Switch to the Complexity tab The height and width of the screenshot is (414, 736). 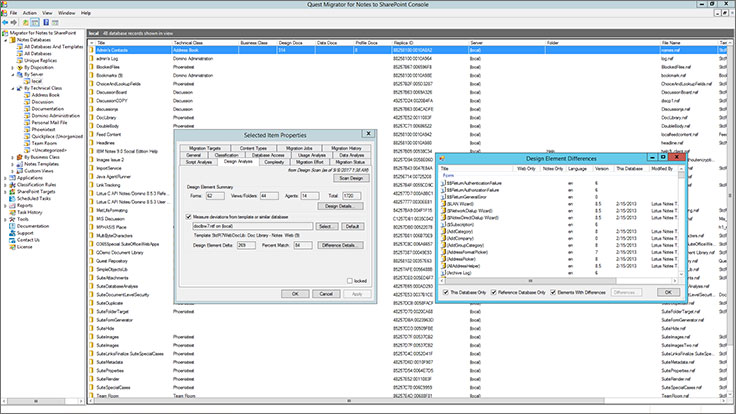[274, 162]
